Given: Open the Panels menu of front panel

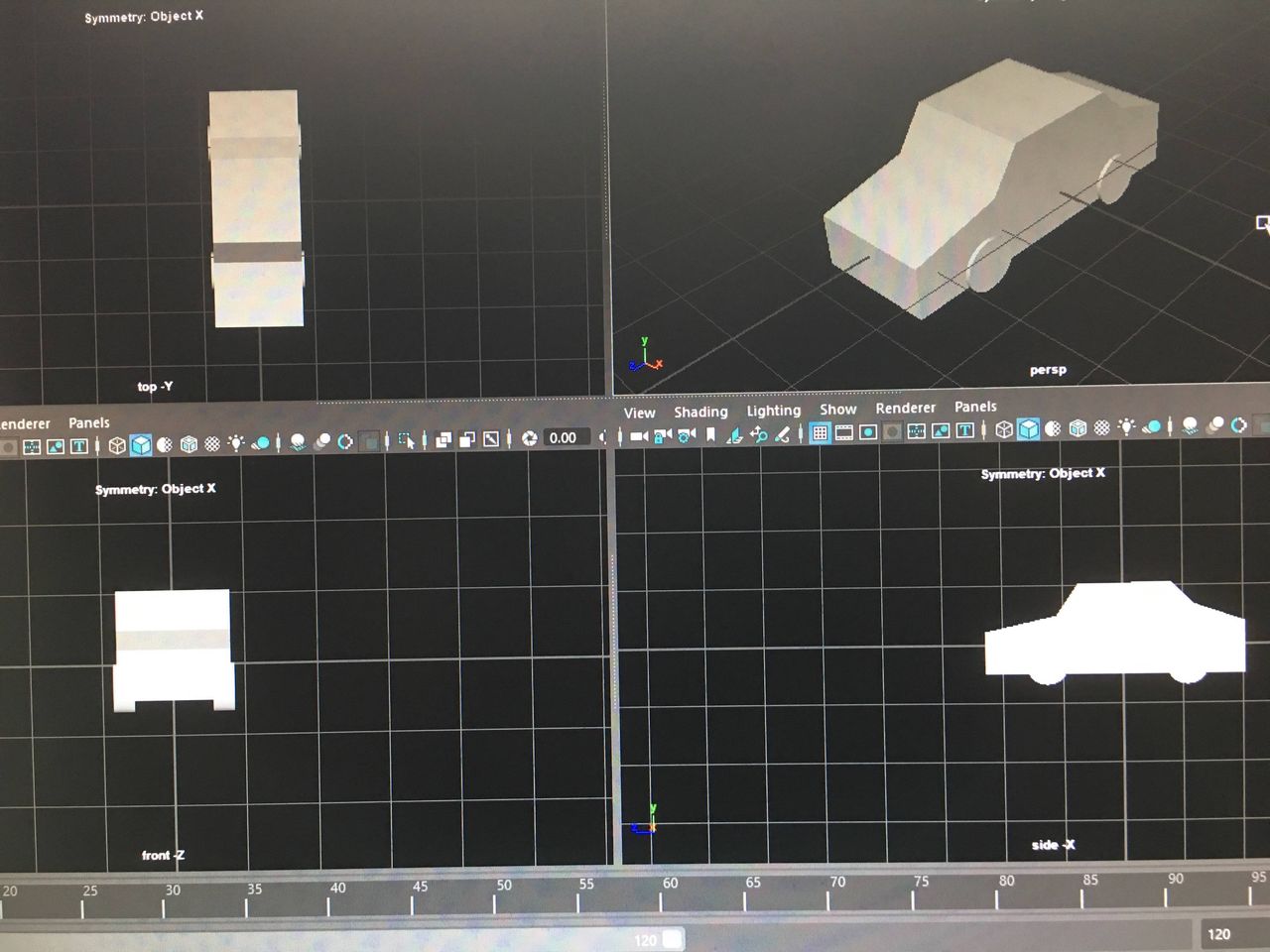Looking at the screenshot, I should pos(89,422).
